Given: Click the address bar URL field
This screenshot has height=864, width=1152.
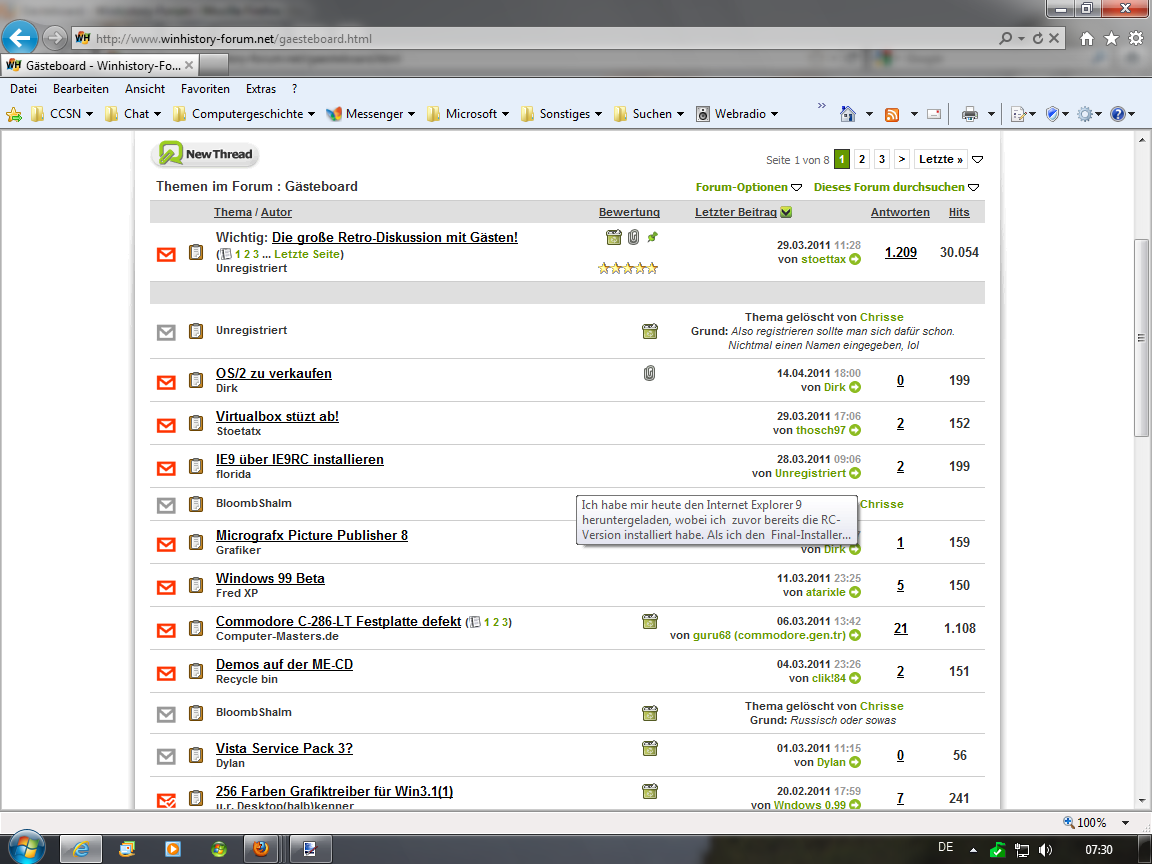Looking at the screenshot, I should click(x=540, y=39).
